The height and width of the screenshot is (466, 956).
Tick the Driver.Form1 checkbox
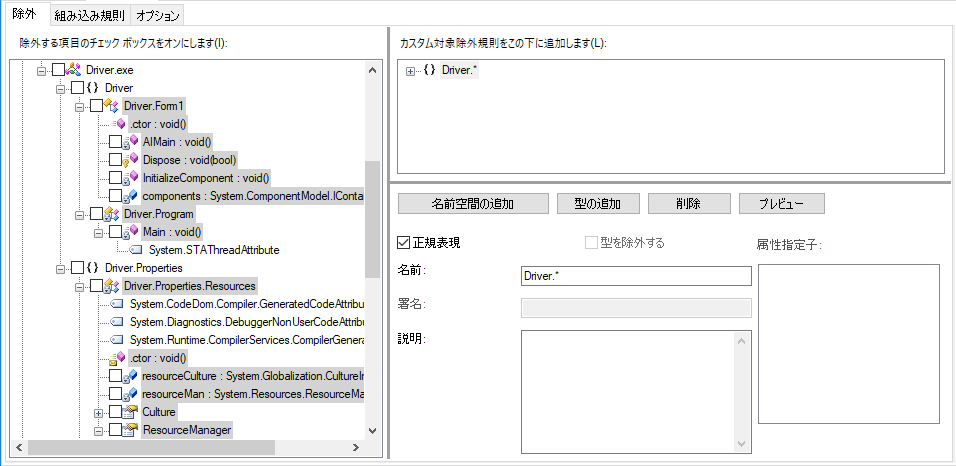click(x=96, y=106)
